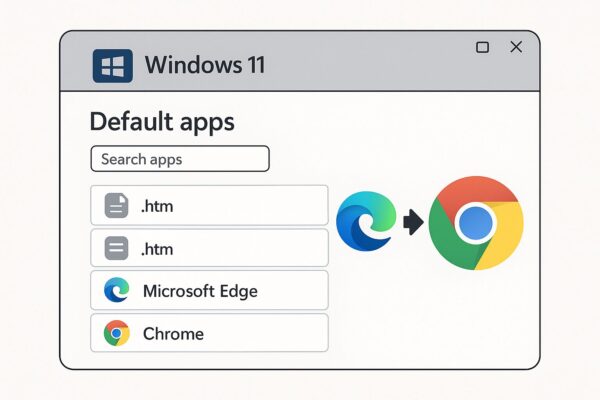Click the Windows logo icon in title bar
The height and width of the screenshot is (400, 600).
tap(112, 66)
